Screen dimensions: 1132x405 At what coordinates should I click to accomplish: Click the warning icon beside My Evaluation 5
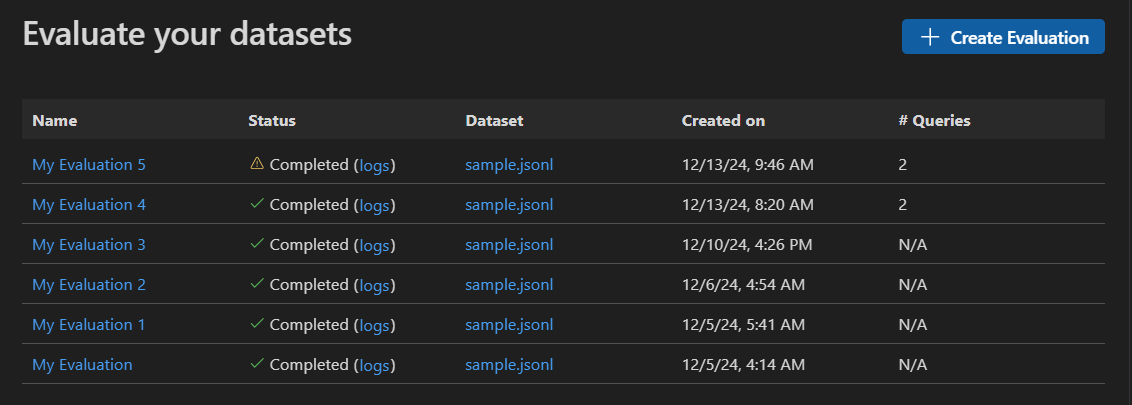click(257, 164)
